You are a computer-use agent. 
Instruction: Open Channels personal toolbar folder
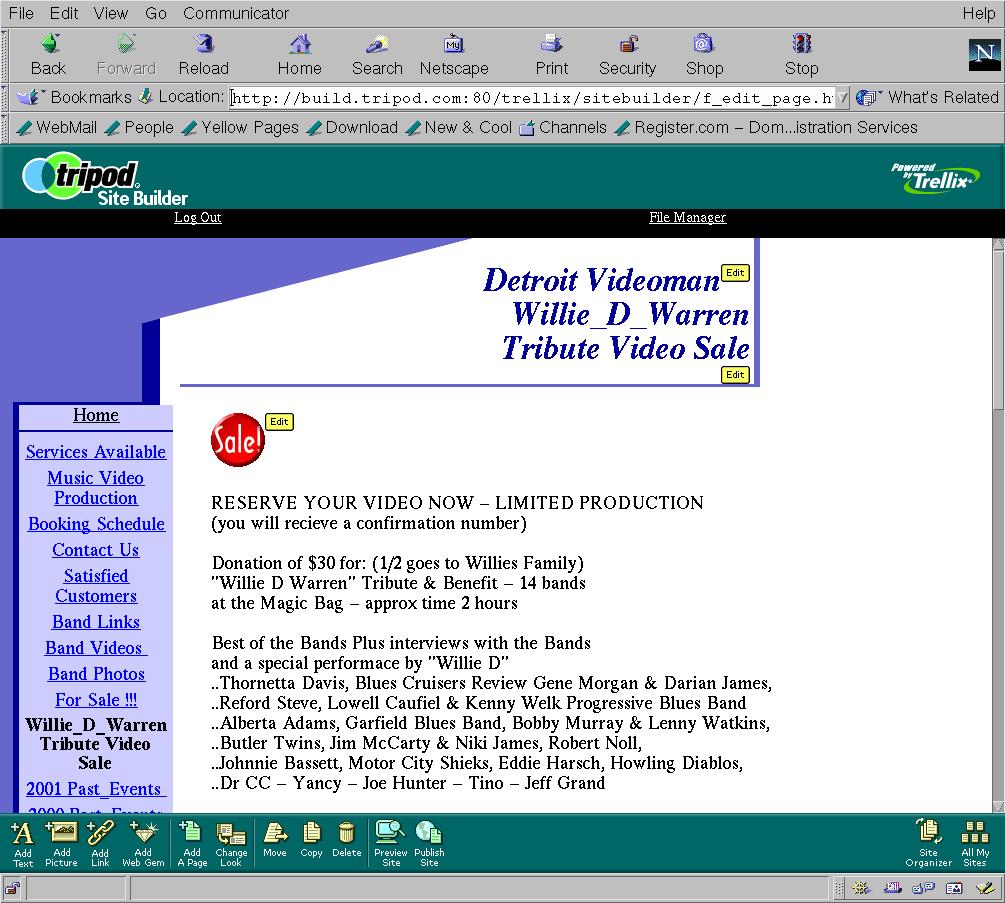point(563,128)
